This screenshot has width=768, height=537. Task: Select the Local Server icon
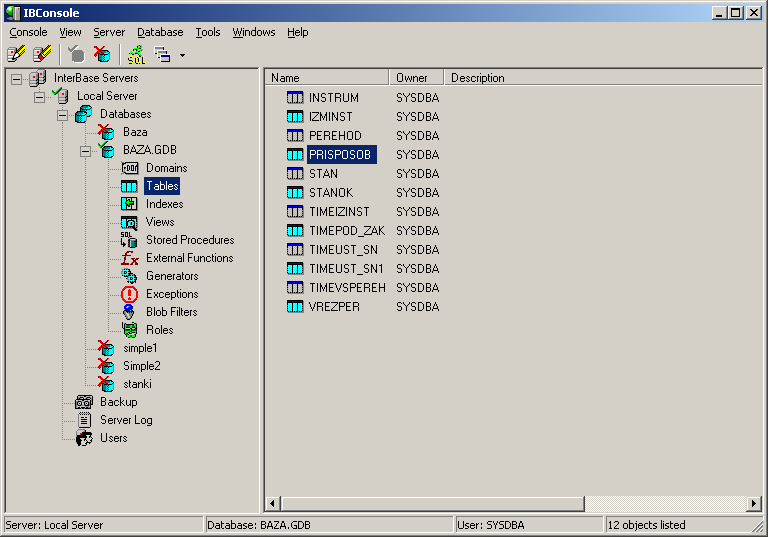click(x=61, y=96)
